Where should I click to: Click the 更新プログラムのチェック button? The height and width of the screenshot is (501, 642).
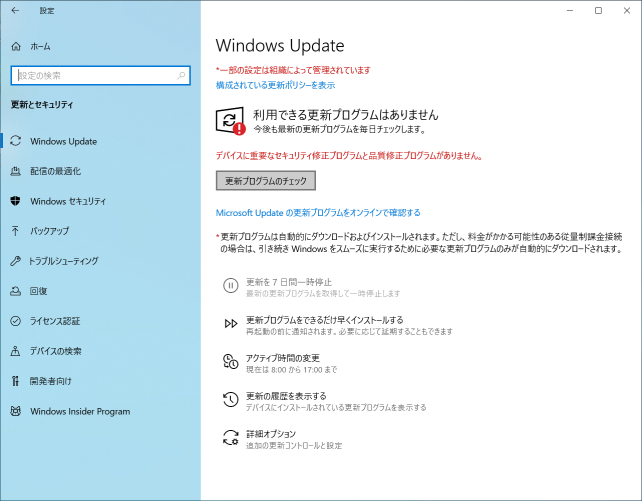click(266, 181)
